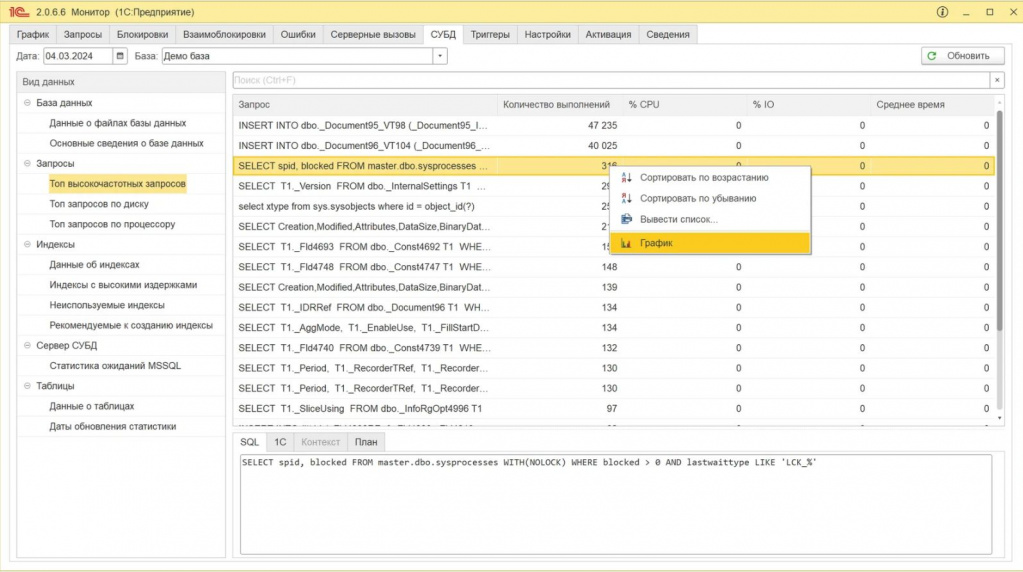Click the SQL query text area

[x=616, y=504]
